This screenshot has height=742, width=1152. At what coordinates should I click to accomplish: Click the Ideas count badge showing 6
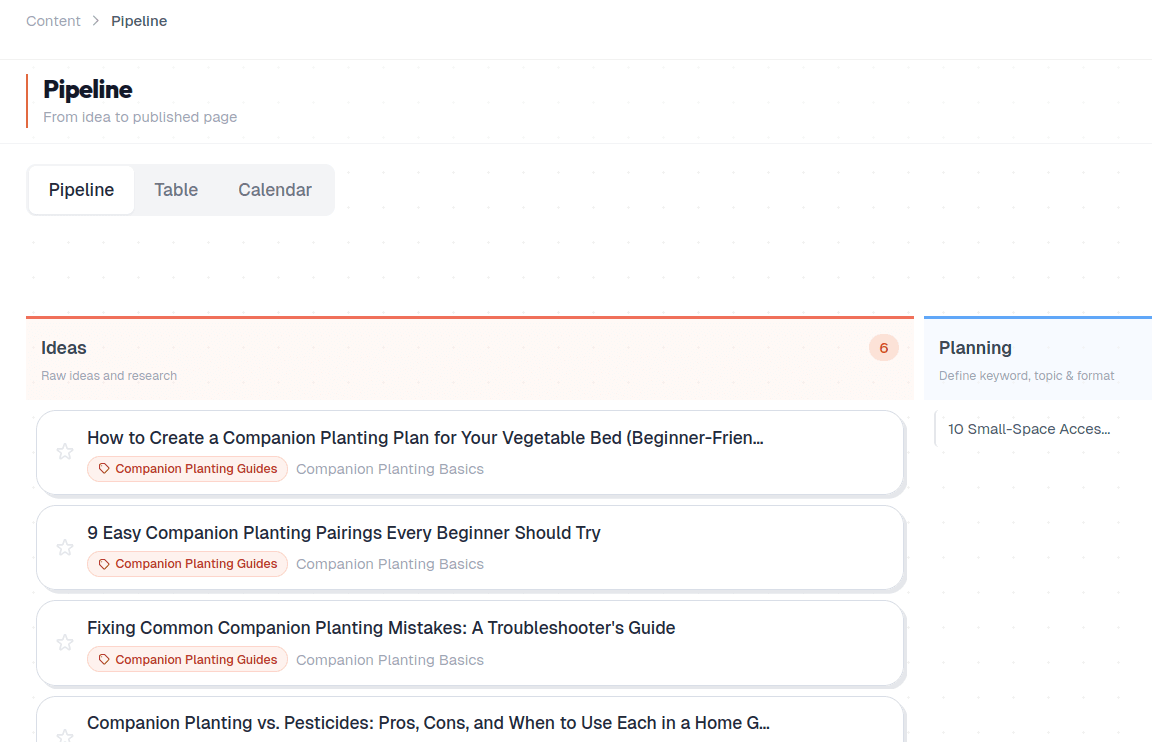pyautogui.click(x=884, y=348)
